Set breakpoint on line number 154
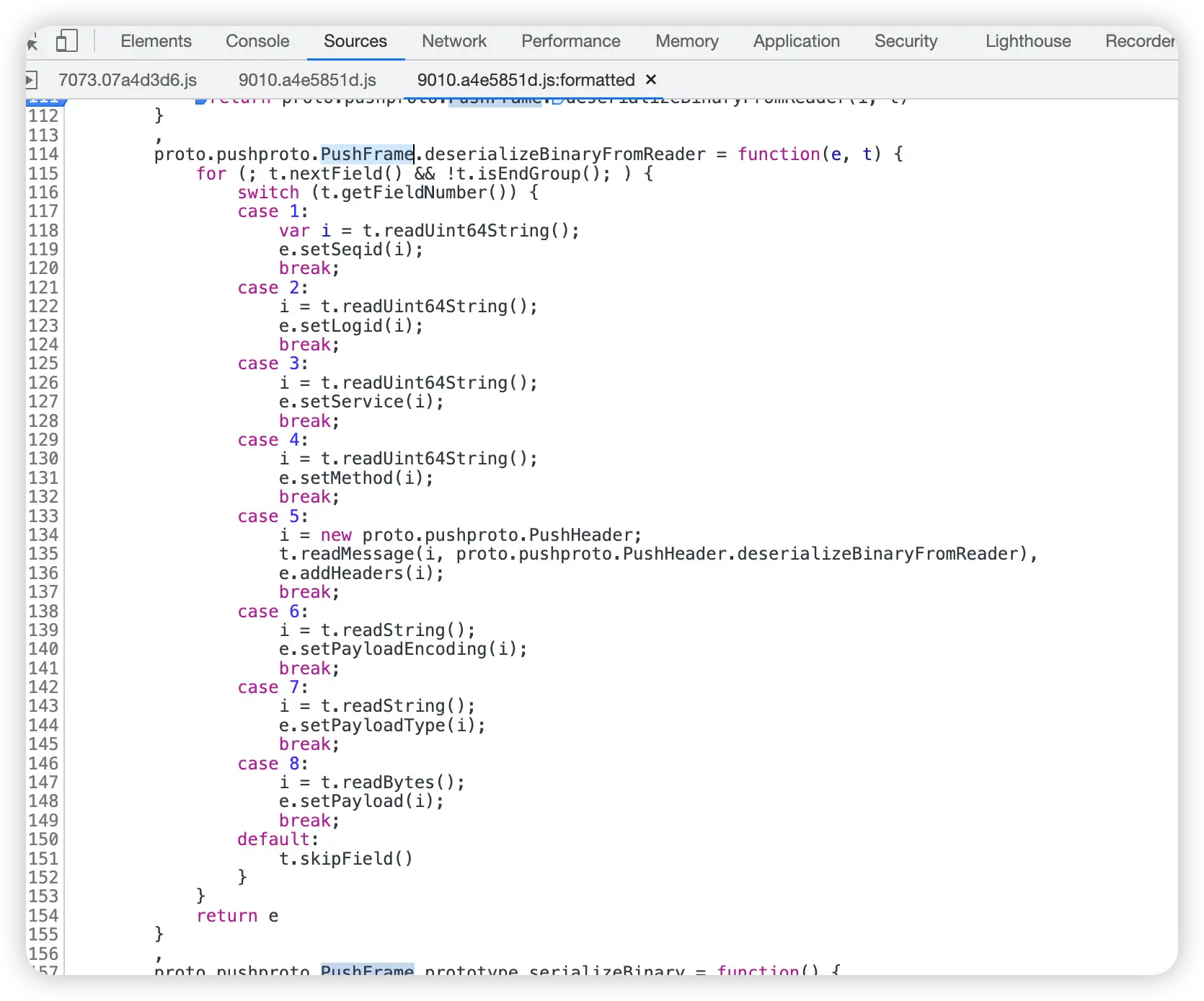 pos(43,916)
